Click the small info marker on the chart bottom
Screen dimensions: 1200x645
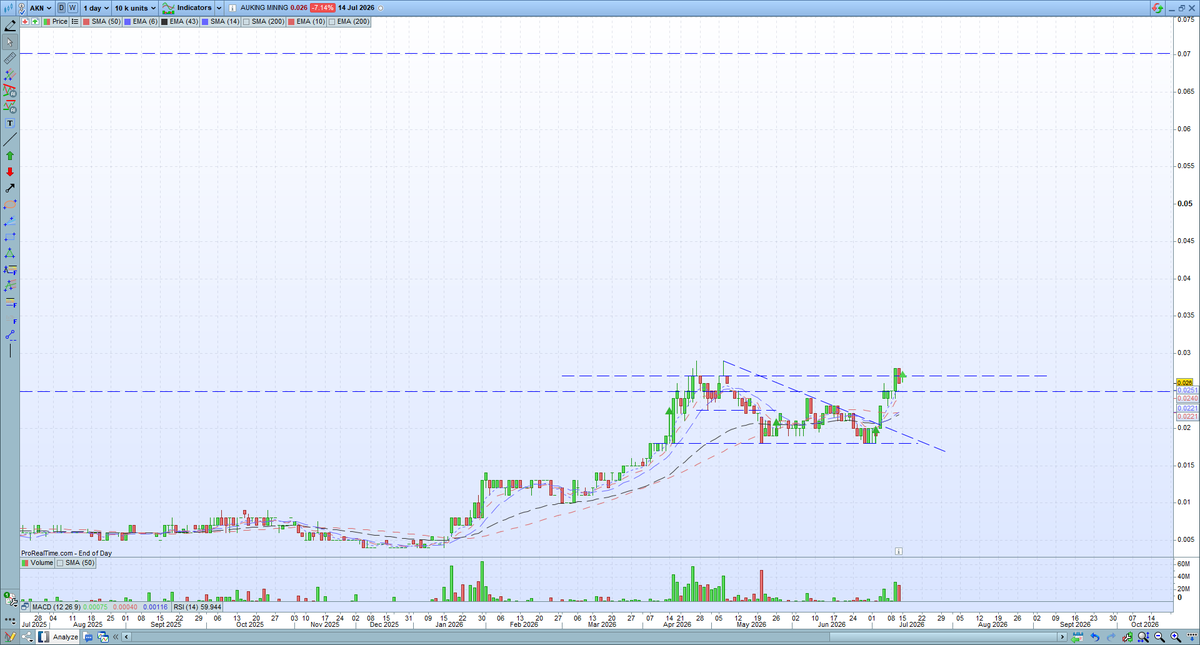click(898, 550)
